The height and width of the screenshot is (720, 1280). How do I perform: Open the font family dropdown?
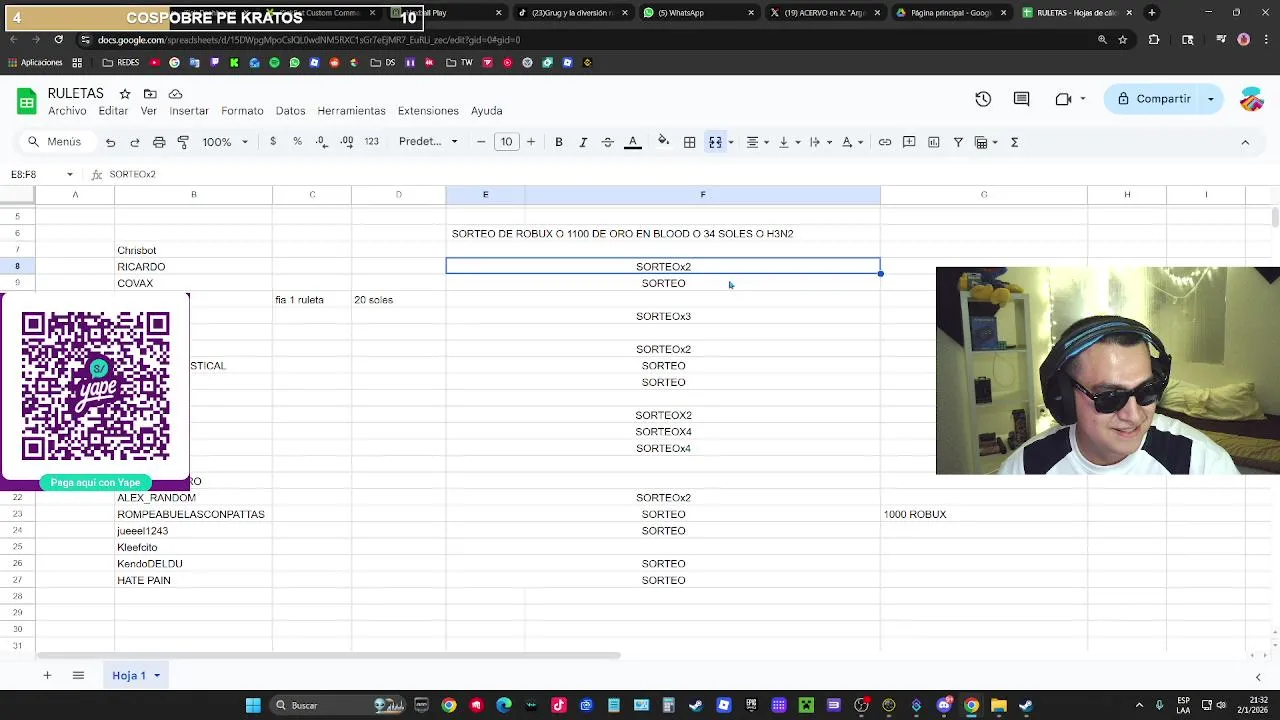click(428, 142)
